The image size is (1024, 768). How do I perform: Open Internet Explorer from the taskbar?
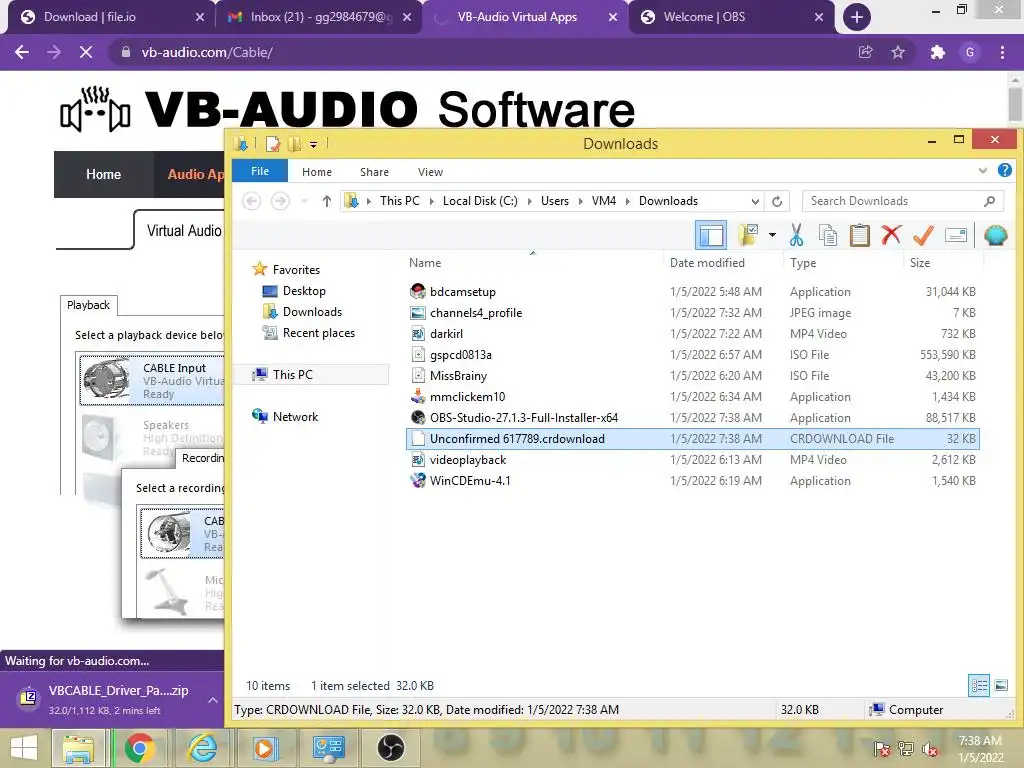(202, 748)
